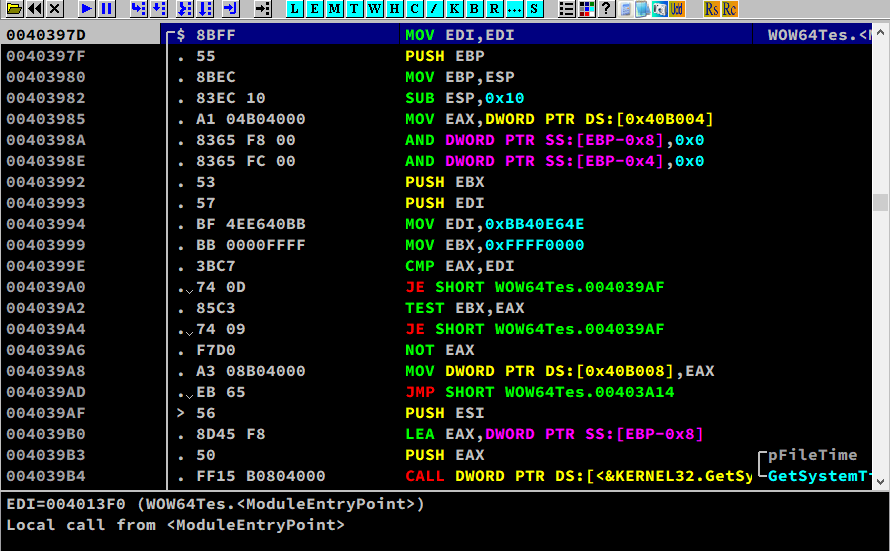Show the Call stack (K button)
Image resolution: width=890 pixels, height=551 pixels.
pyautogui.click(x=455, y=9)
